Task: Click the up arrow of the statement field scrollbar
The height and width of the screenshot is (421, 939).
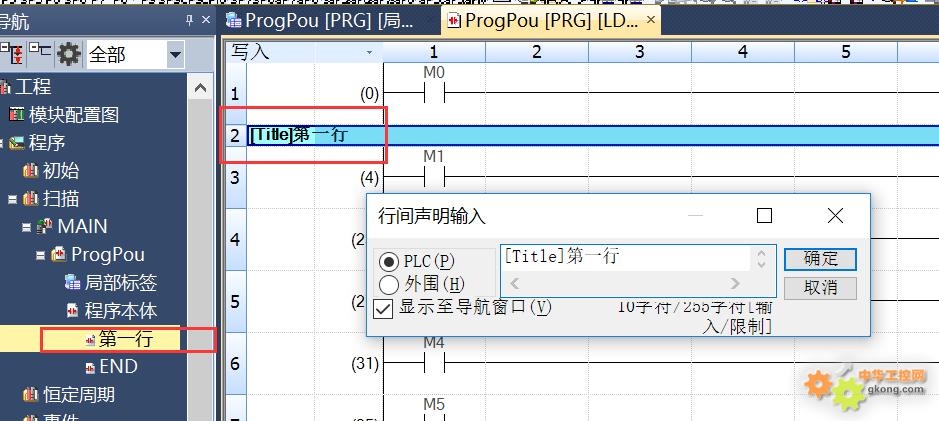Action: 762,253
